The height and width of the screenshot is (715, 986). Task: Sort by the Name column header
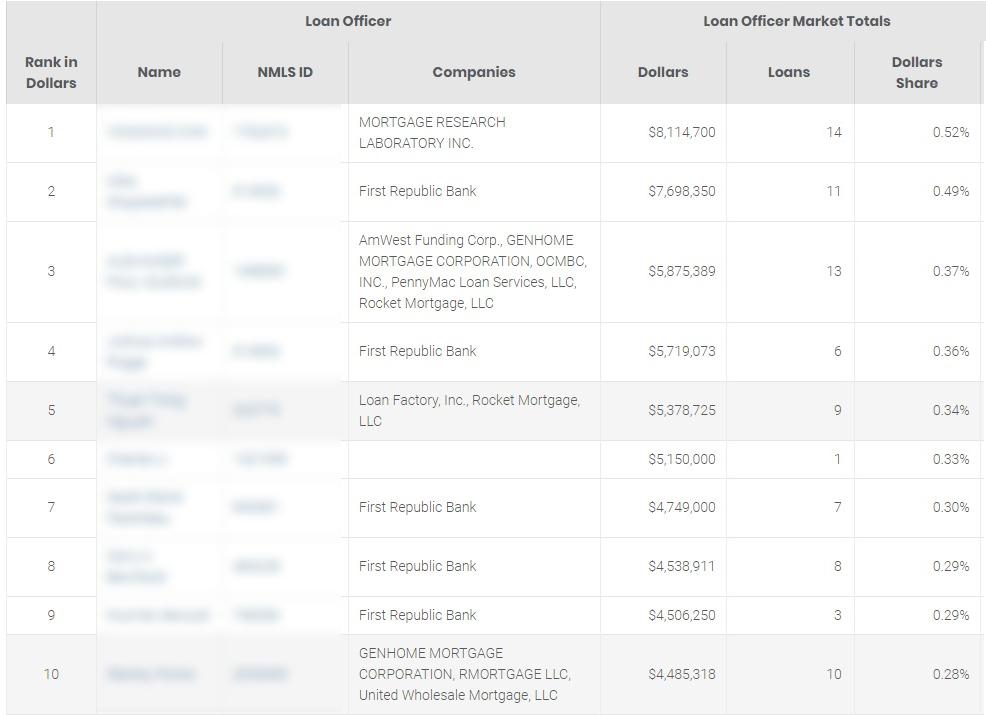tap(159, 72)
